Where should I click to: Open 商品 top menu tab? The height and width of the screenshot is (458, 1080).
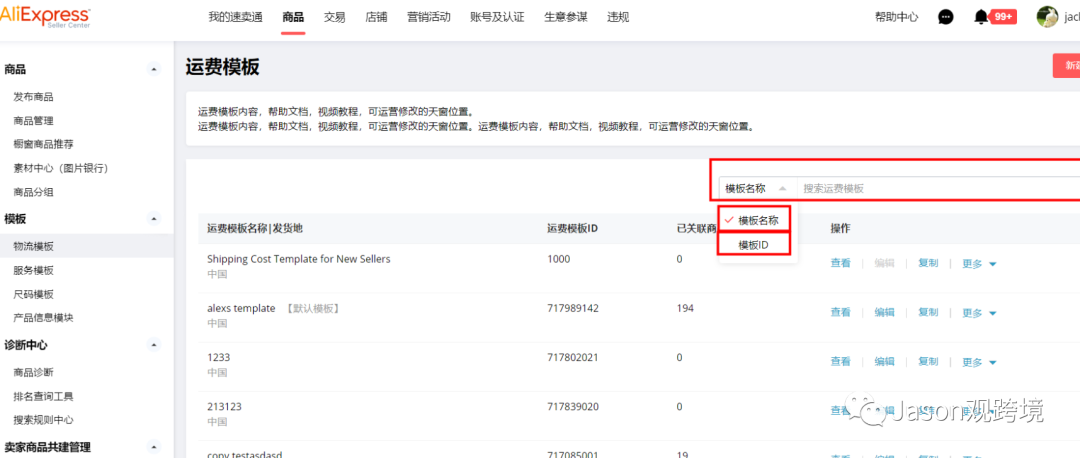tap(293, 17)
